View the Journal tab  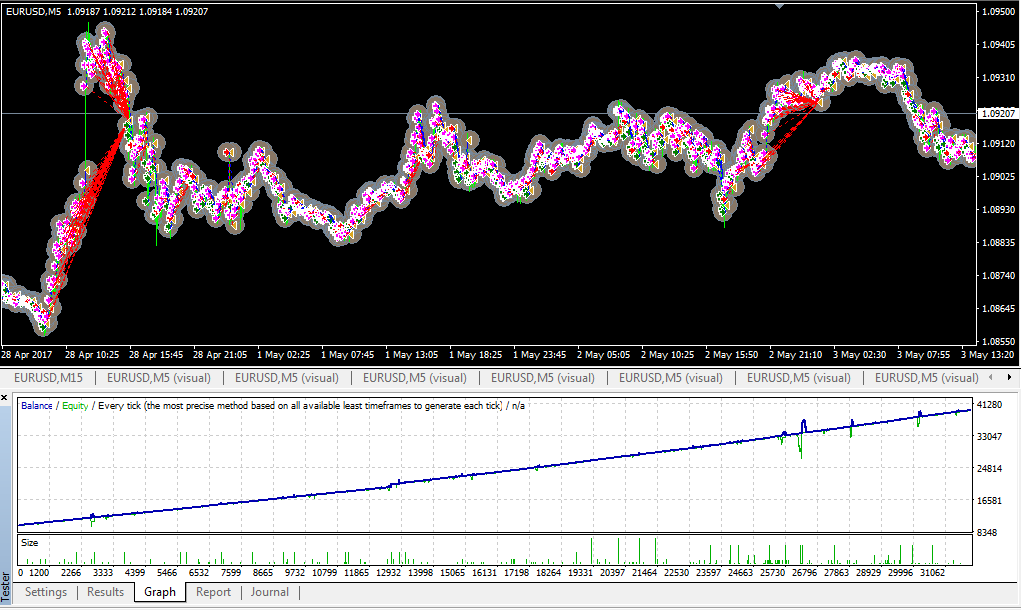click(270, 592)
